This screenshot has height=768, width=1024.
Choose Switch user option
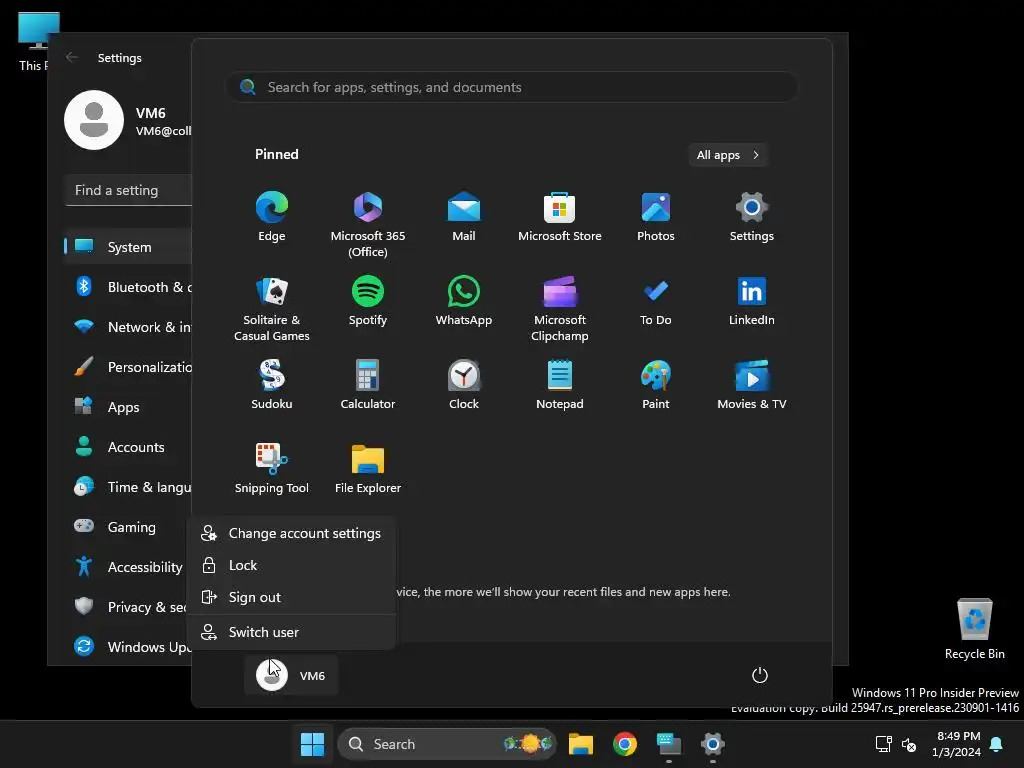(x=291, y=632)
